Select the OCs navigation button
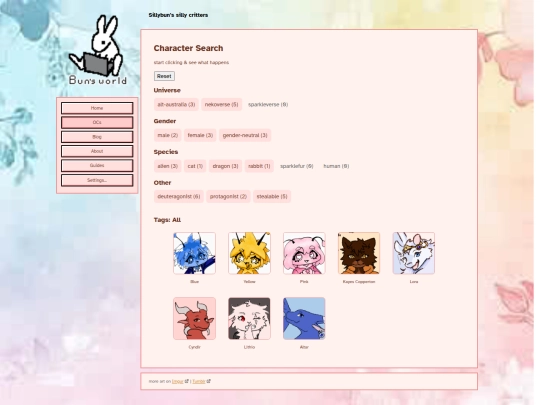Screen dimensions: 540x405 click(x=97, y=123)
